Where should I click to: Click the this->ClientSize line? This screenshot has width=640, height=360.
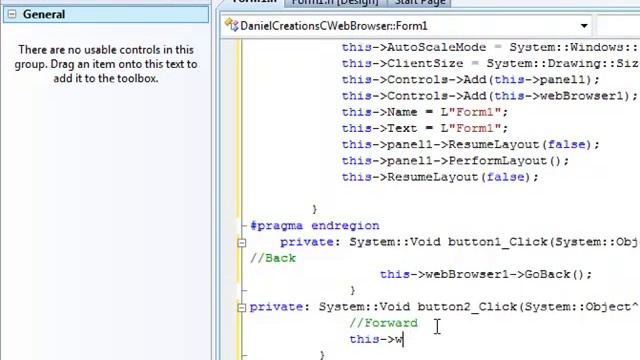coord(491,64)
